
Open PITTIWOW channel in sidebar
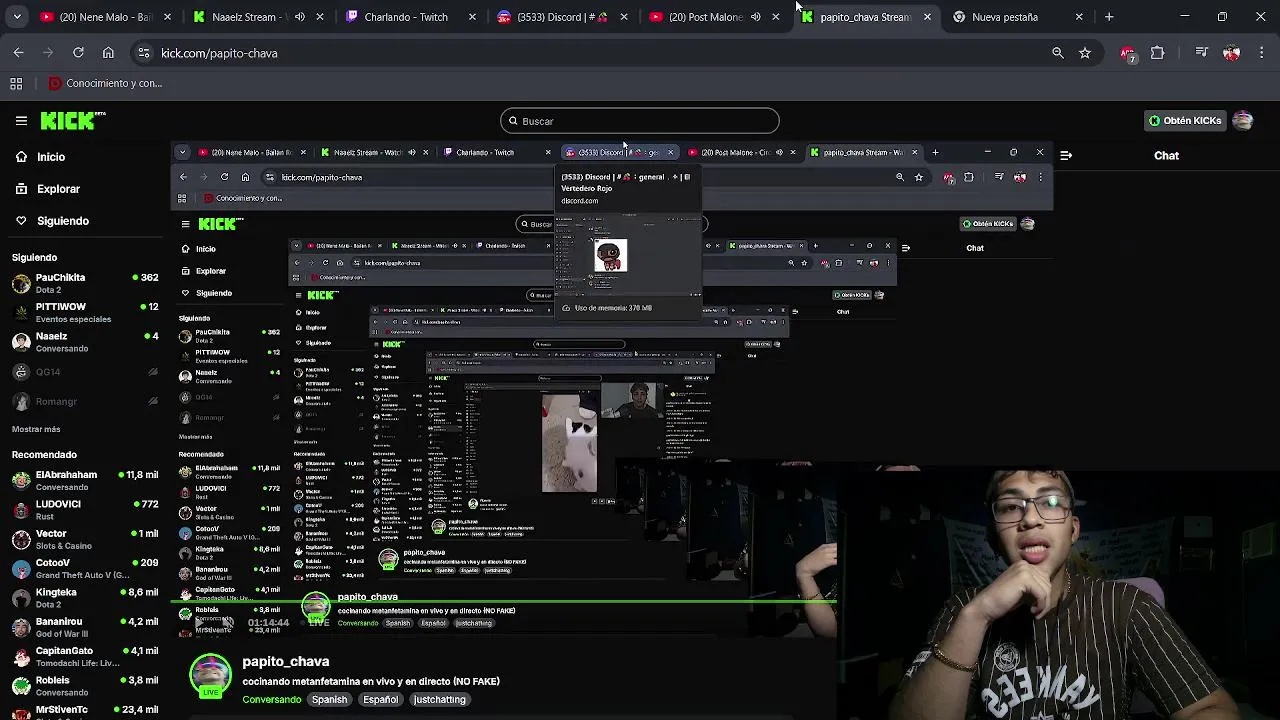[85, 313]
